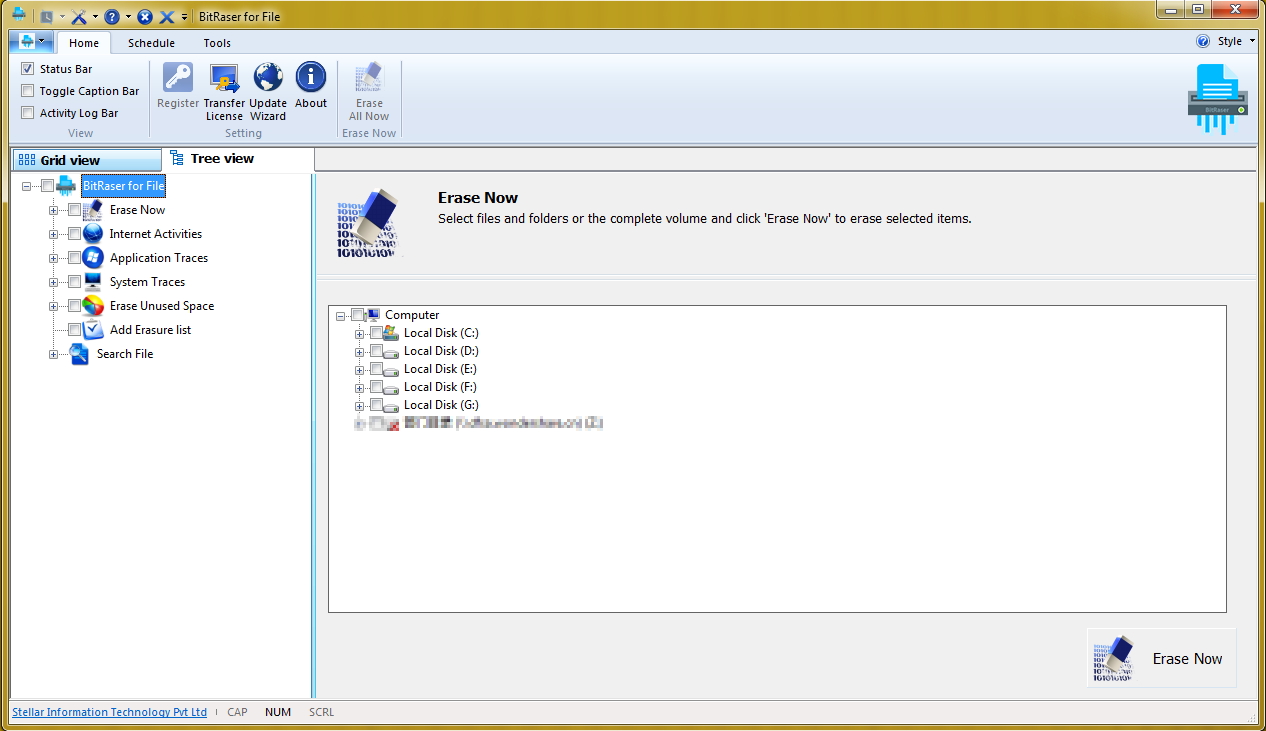Expand the Internet Activities node
This screenshot has width=1266, height=731.
[54, 234]
